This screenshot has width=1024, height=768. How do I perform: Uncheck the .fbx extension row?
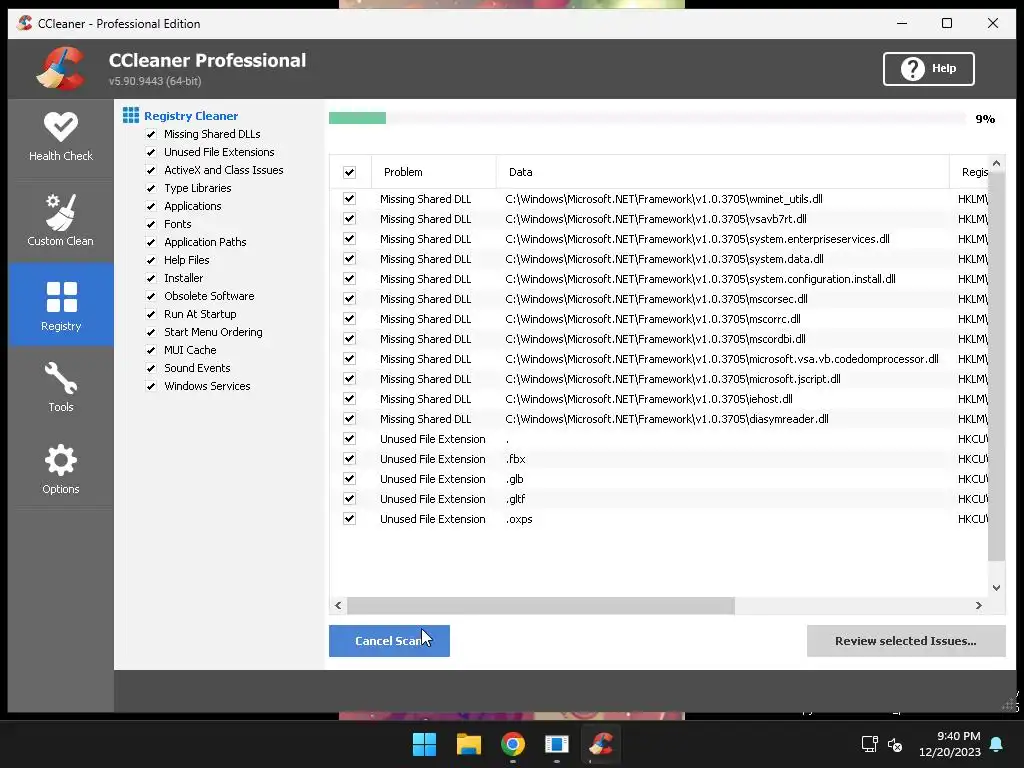click(x=349, y=459)
